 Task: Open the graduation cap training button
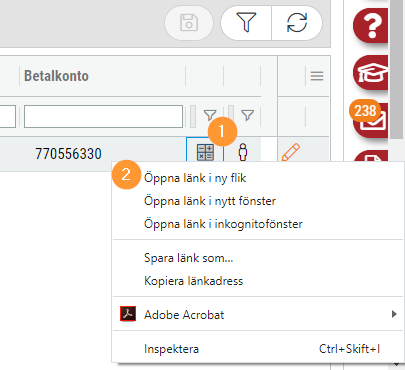(x=371, y=72)
